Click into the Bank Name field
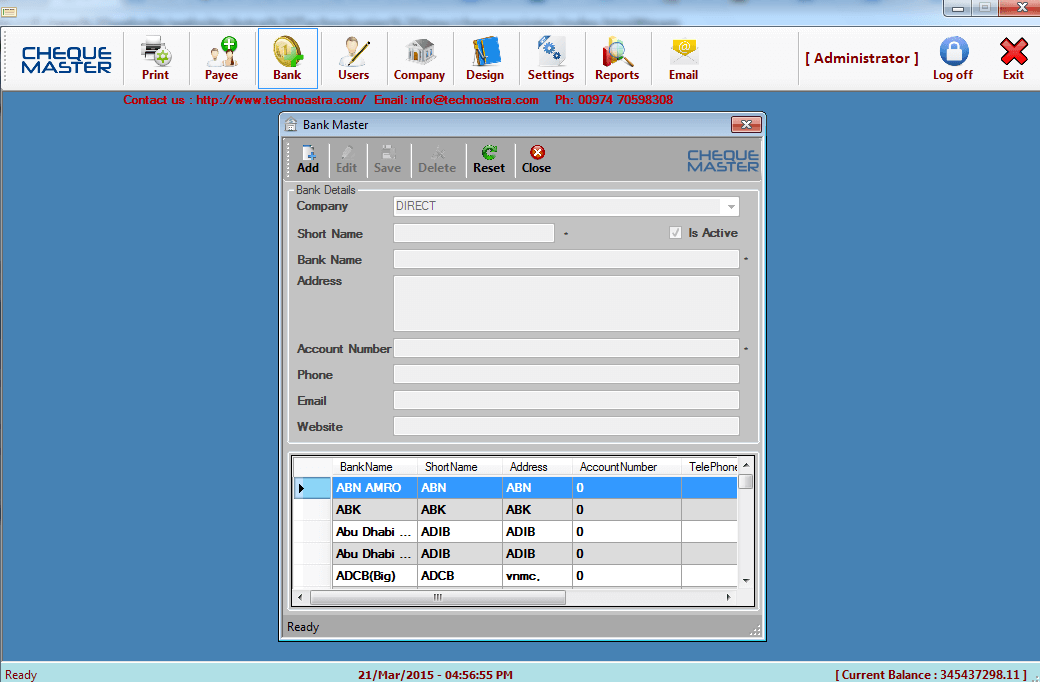The image size is (1040, 682). coord(565,260)
